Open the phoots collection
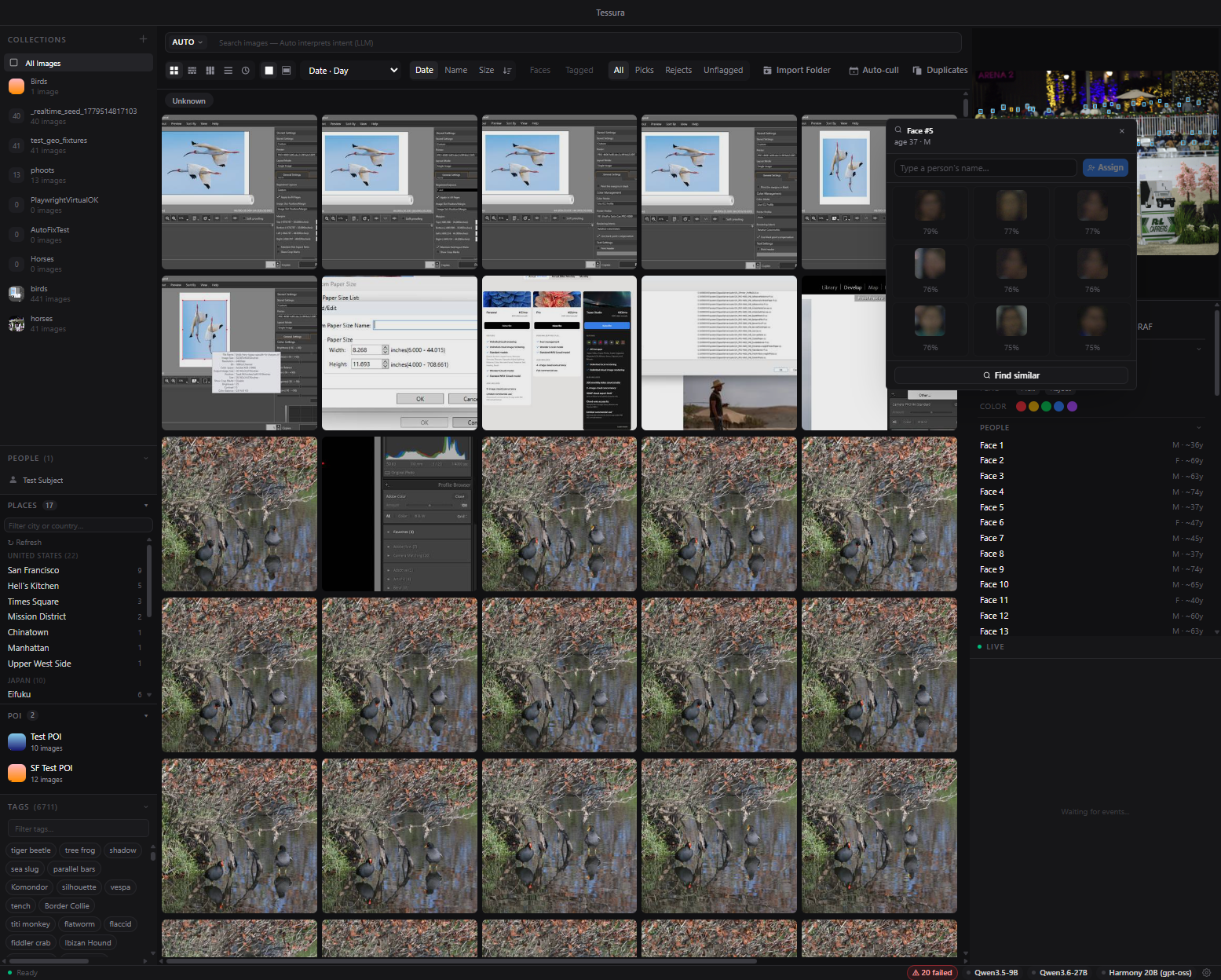This screenshot has width=1221, height=980. click(79, 175)
